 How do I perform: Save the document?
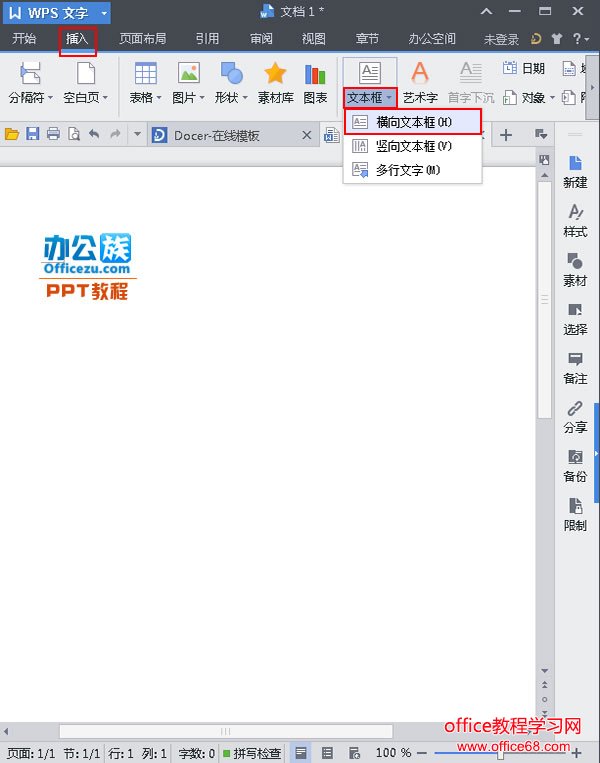[x=33, y=134]
